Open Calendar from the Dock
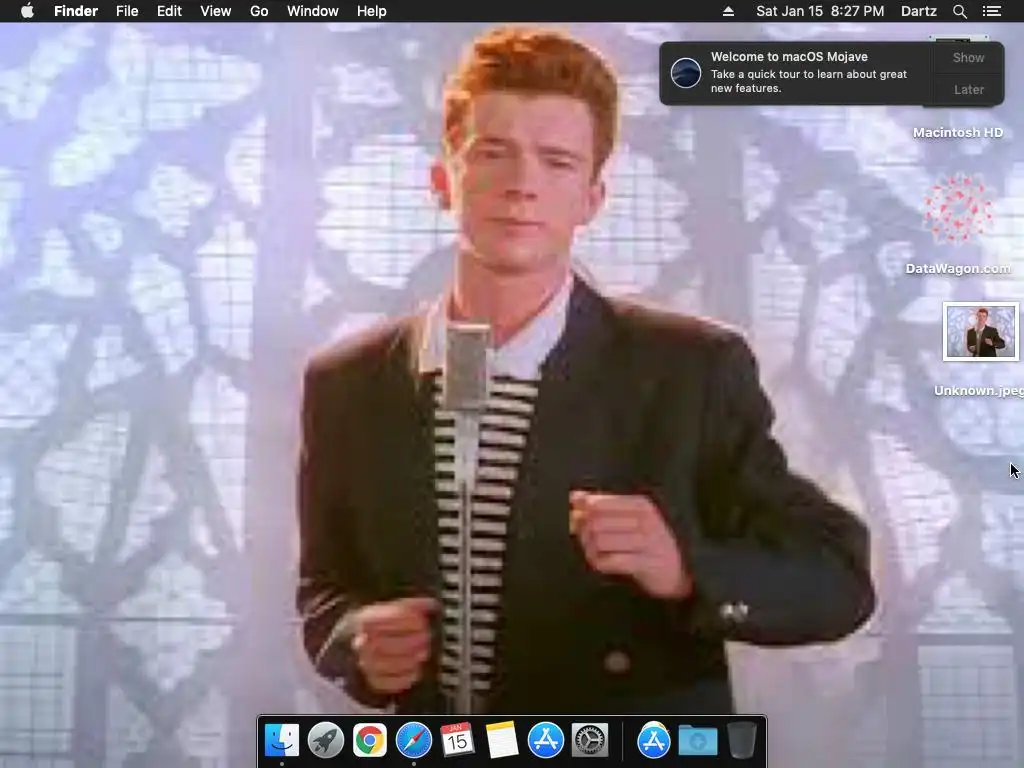This screenshot has height=768, width=1024. coord(457,740)
